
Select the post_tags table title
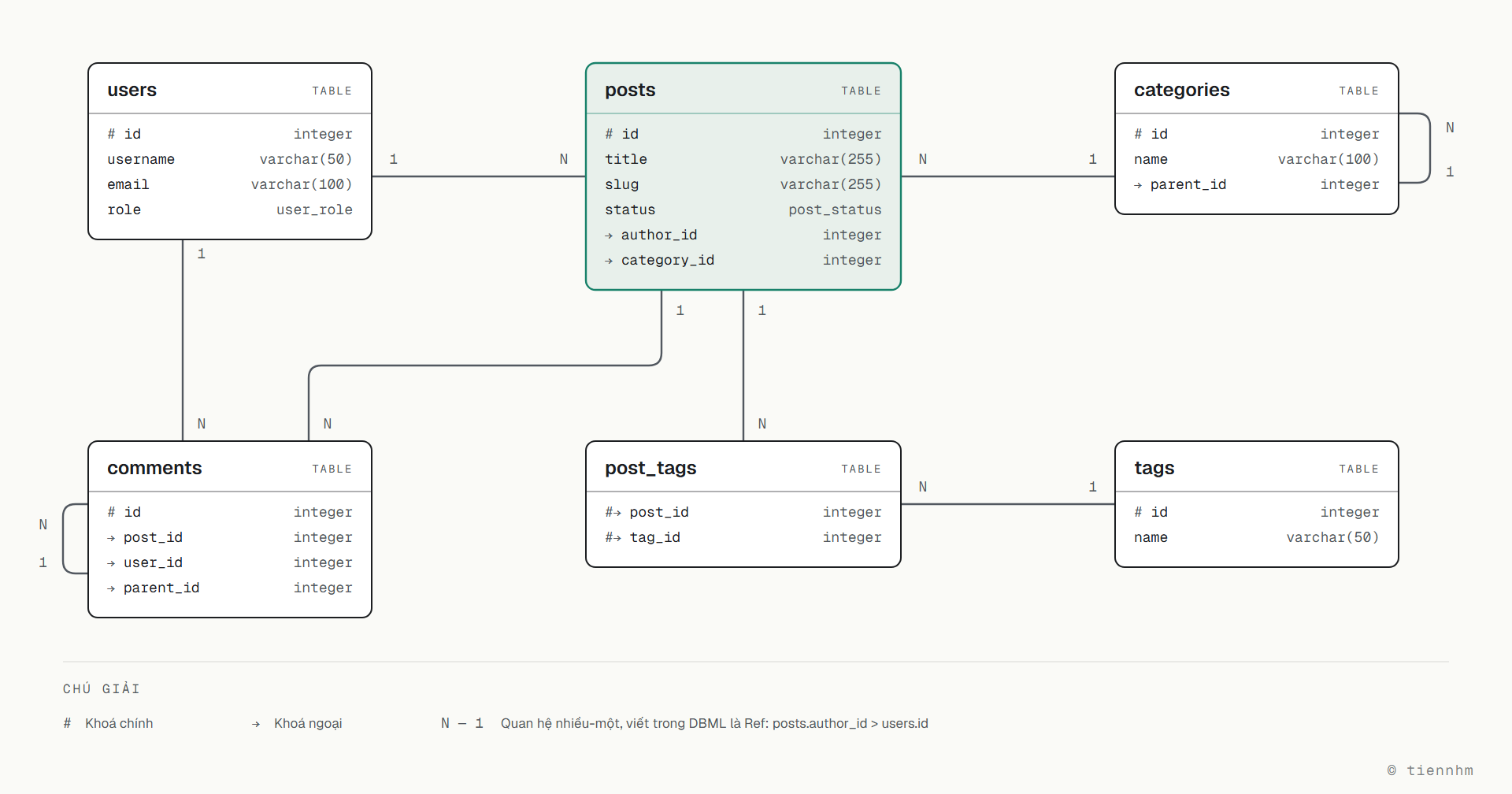[x=650, y=468]
